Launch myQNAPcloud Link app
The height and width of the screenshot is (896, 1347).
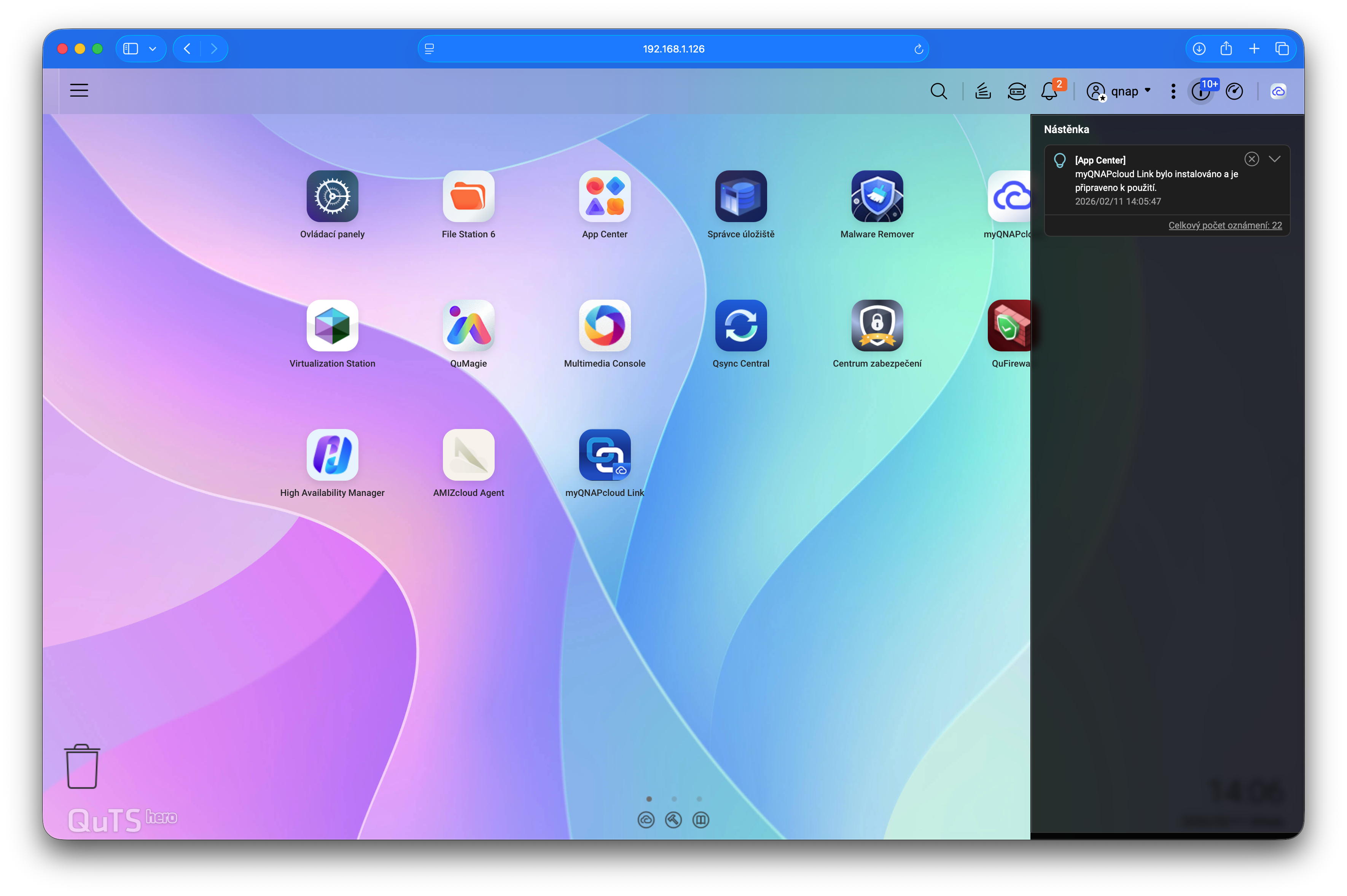[x=604, y=455]
